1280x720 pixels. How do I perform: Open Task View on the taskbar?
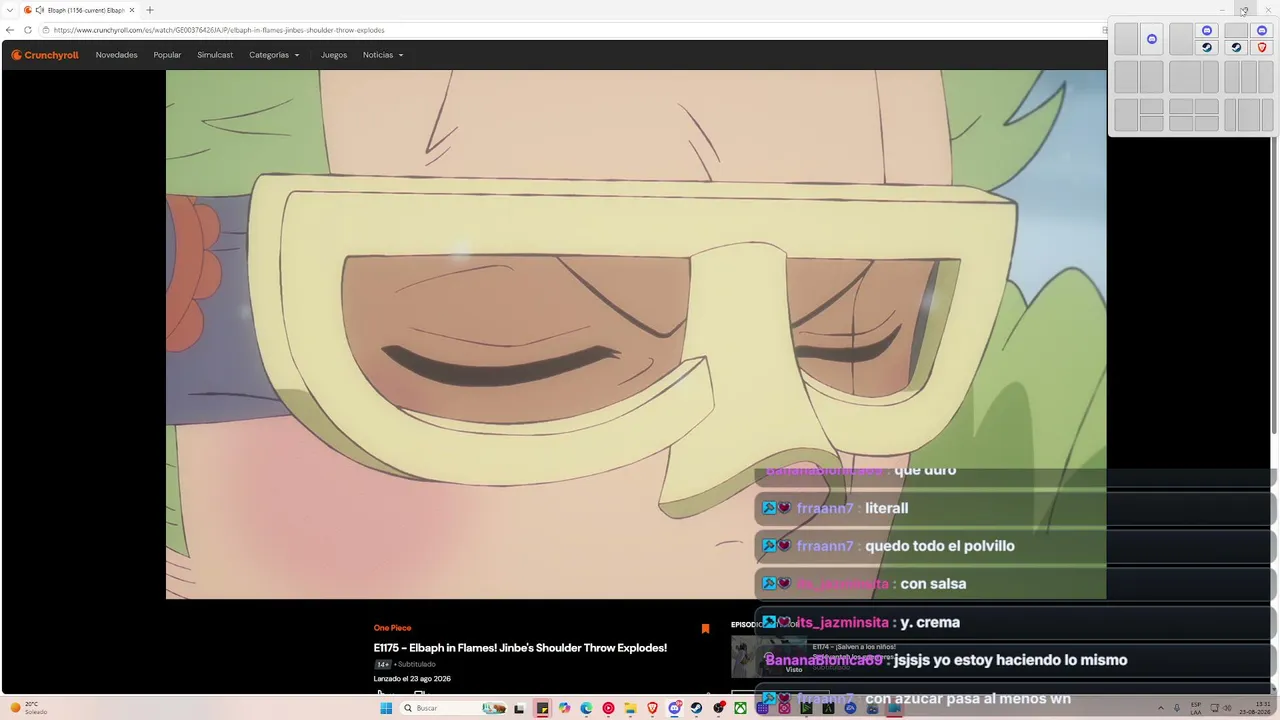[519, 708]
